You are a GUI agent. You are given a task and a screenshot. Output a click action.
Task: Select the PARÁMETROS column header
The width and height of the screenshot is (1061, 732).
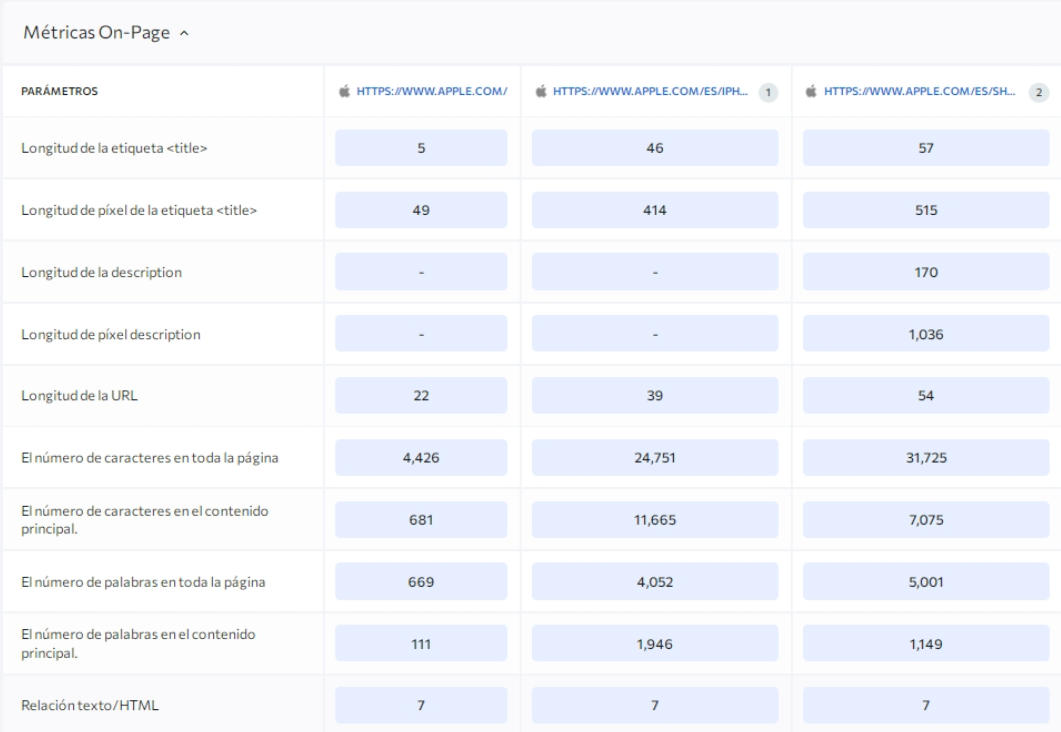click(60, 91)
